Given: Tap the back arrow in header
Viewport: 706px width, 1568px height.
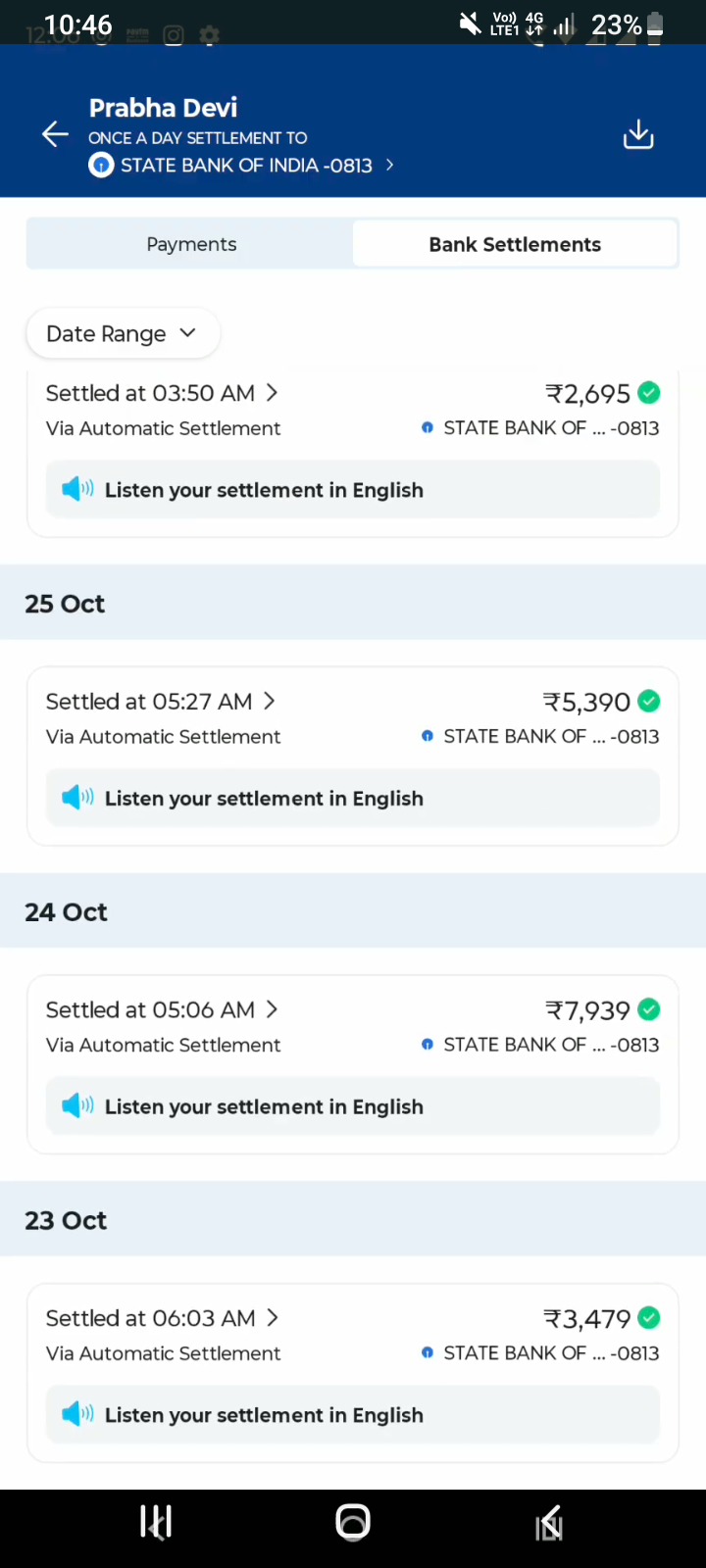Looking at the screenshot, I should click(x=55, y=135).
